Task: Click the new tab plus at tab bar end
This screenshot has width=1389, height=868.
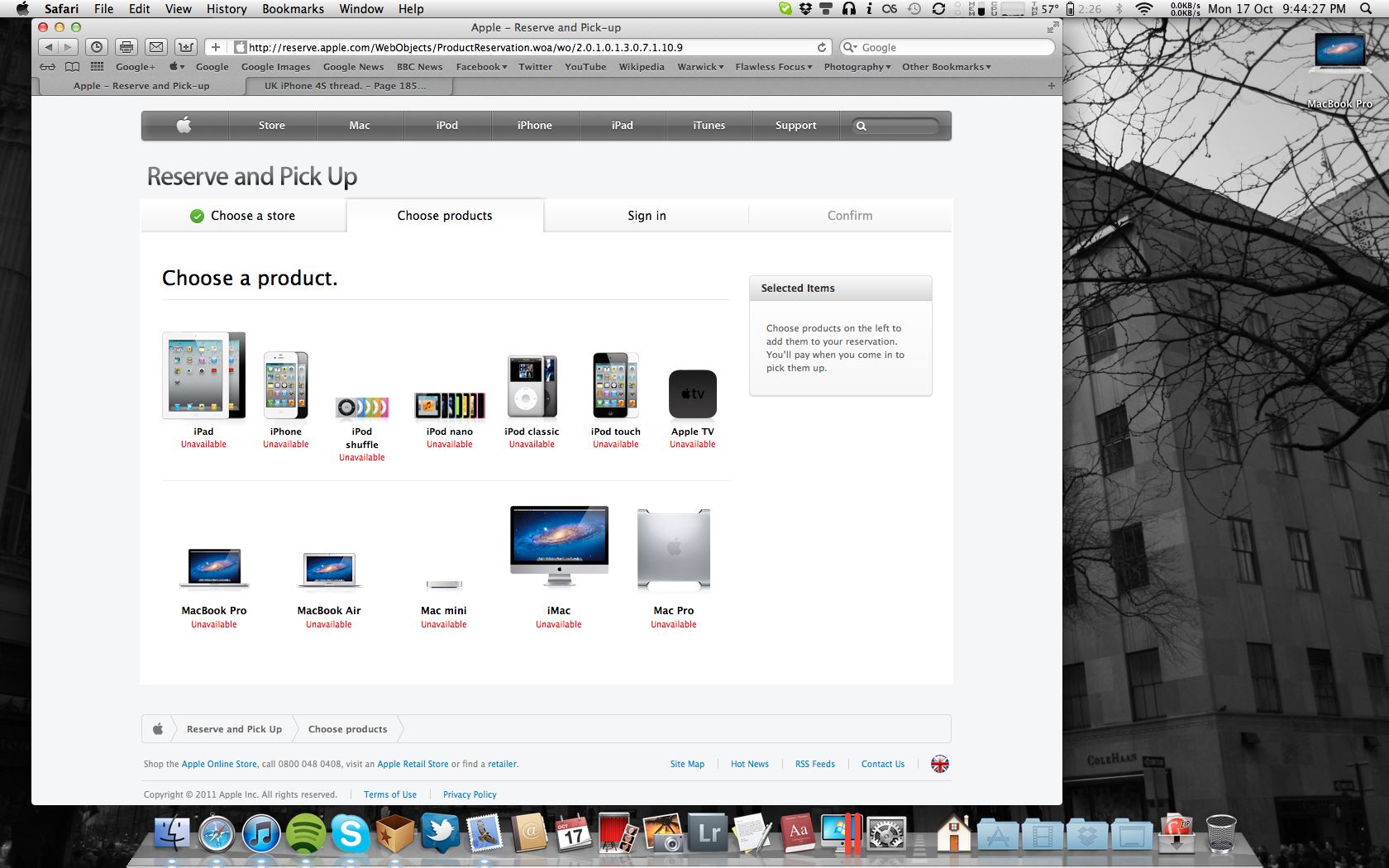Action: point(1051,85)
